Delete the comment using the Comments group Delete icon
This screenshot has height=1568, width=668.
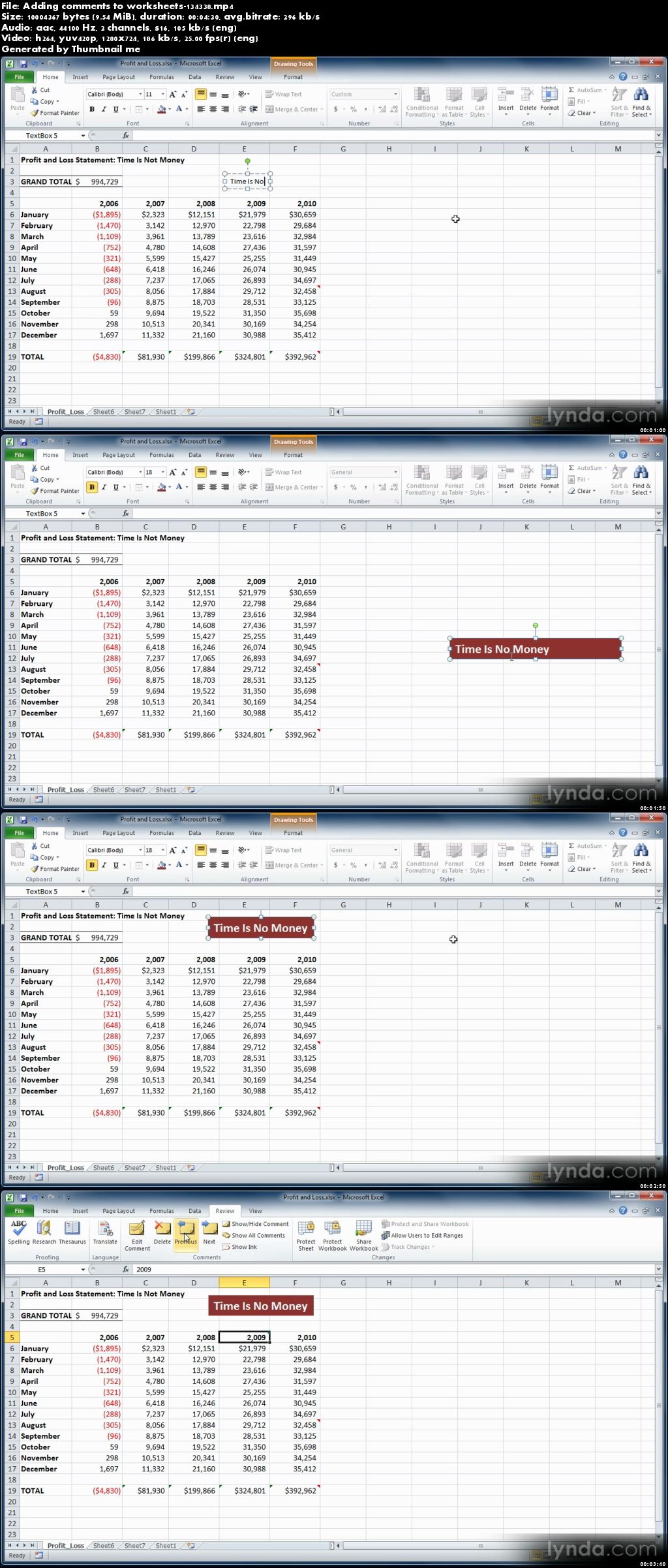[162, 1234]
